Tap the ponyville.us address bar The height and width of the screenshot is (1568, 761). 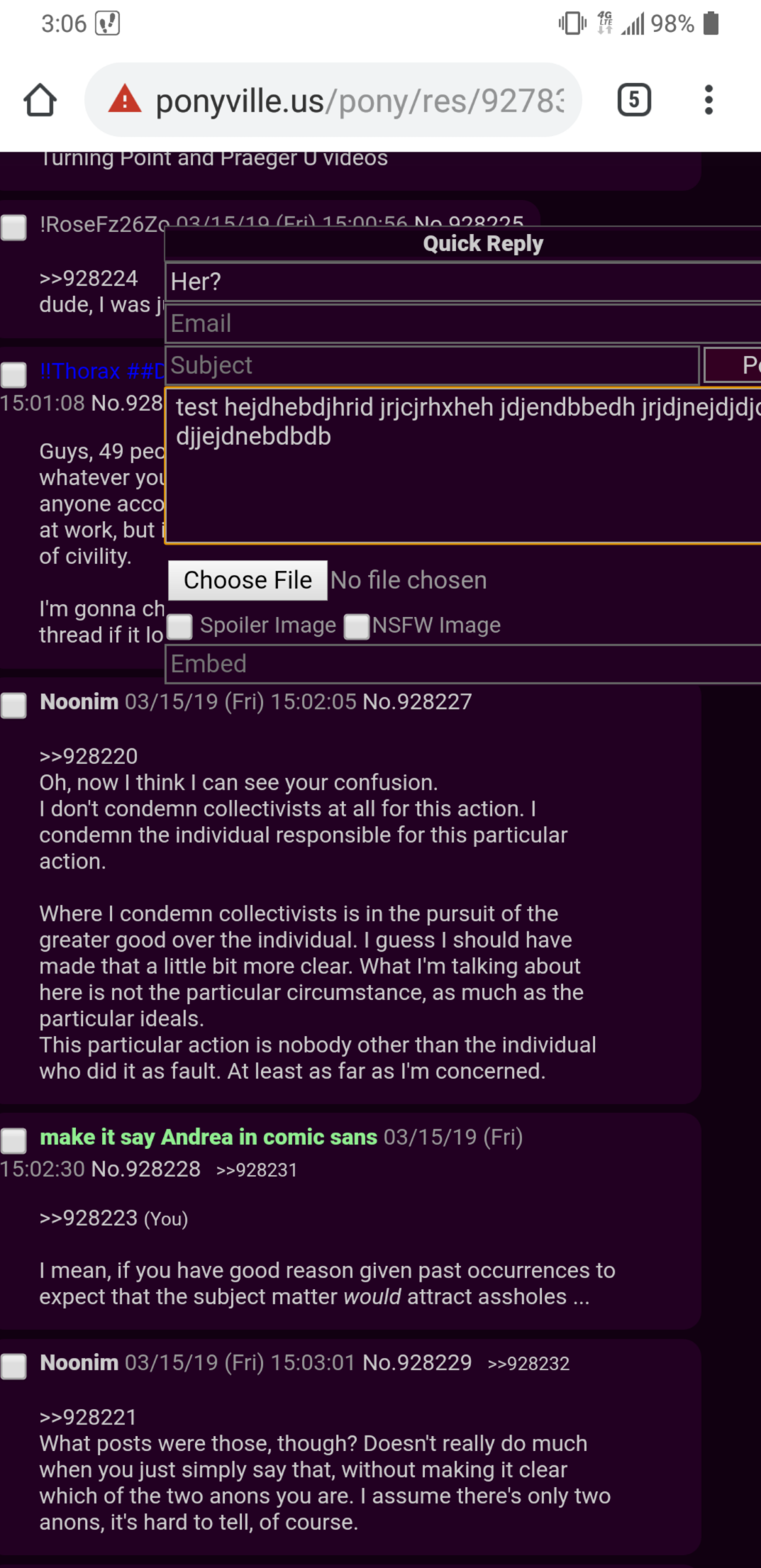click(333, 100)
